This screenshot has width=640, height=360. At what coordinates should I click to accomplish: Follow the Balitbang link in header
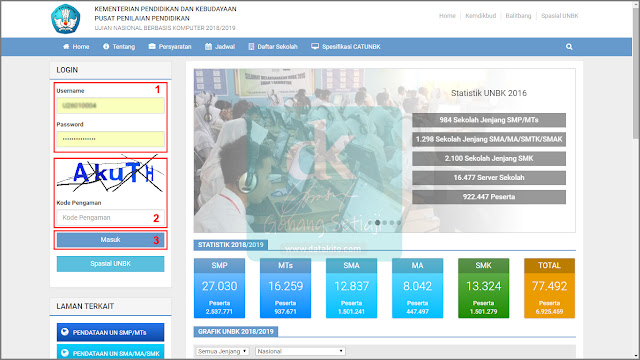point(518,16)
